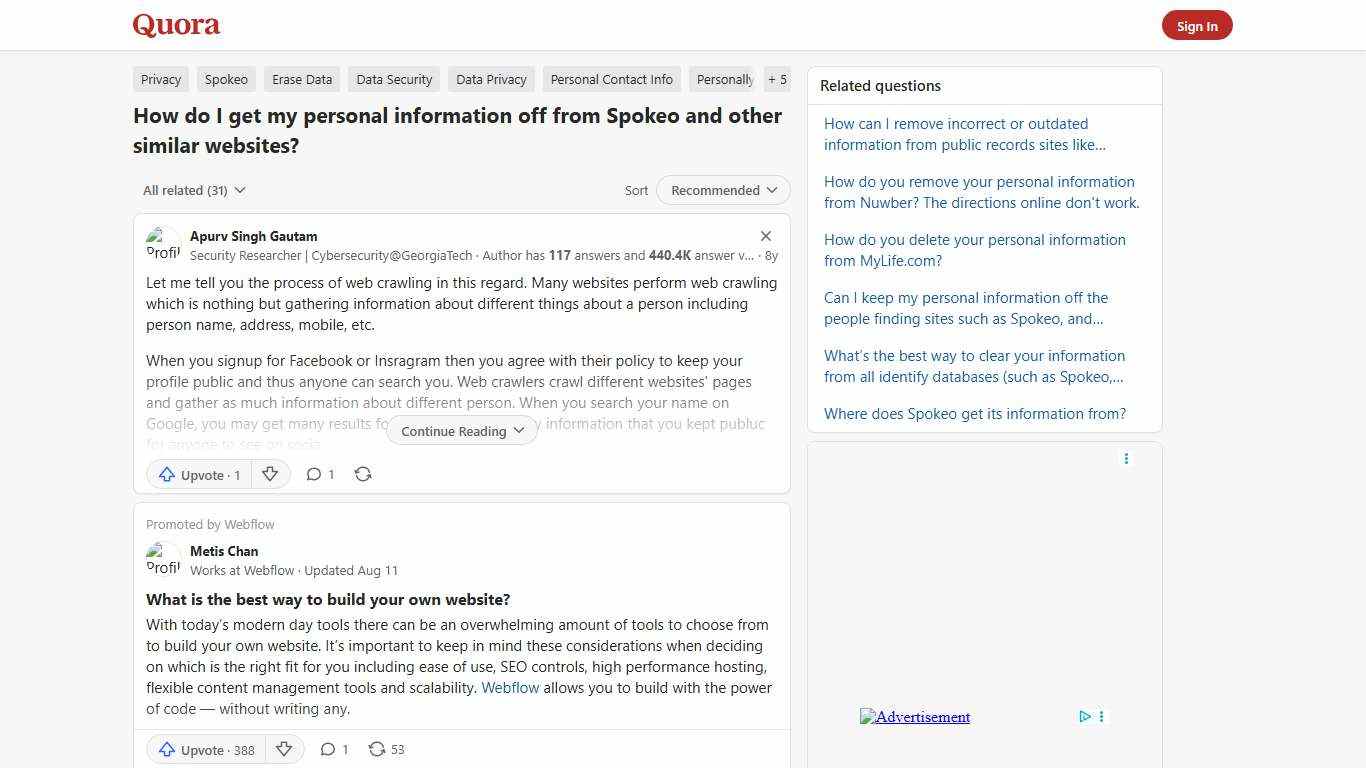Click the MyLife.com related question
This screenshot has width=1366, height=768.
pyautogui.click(x=974, y=250)
